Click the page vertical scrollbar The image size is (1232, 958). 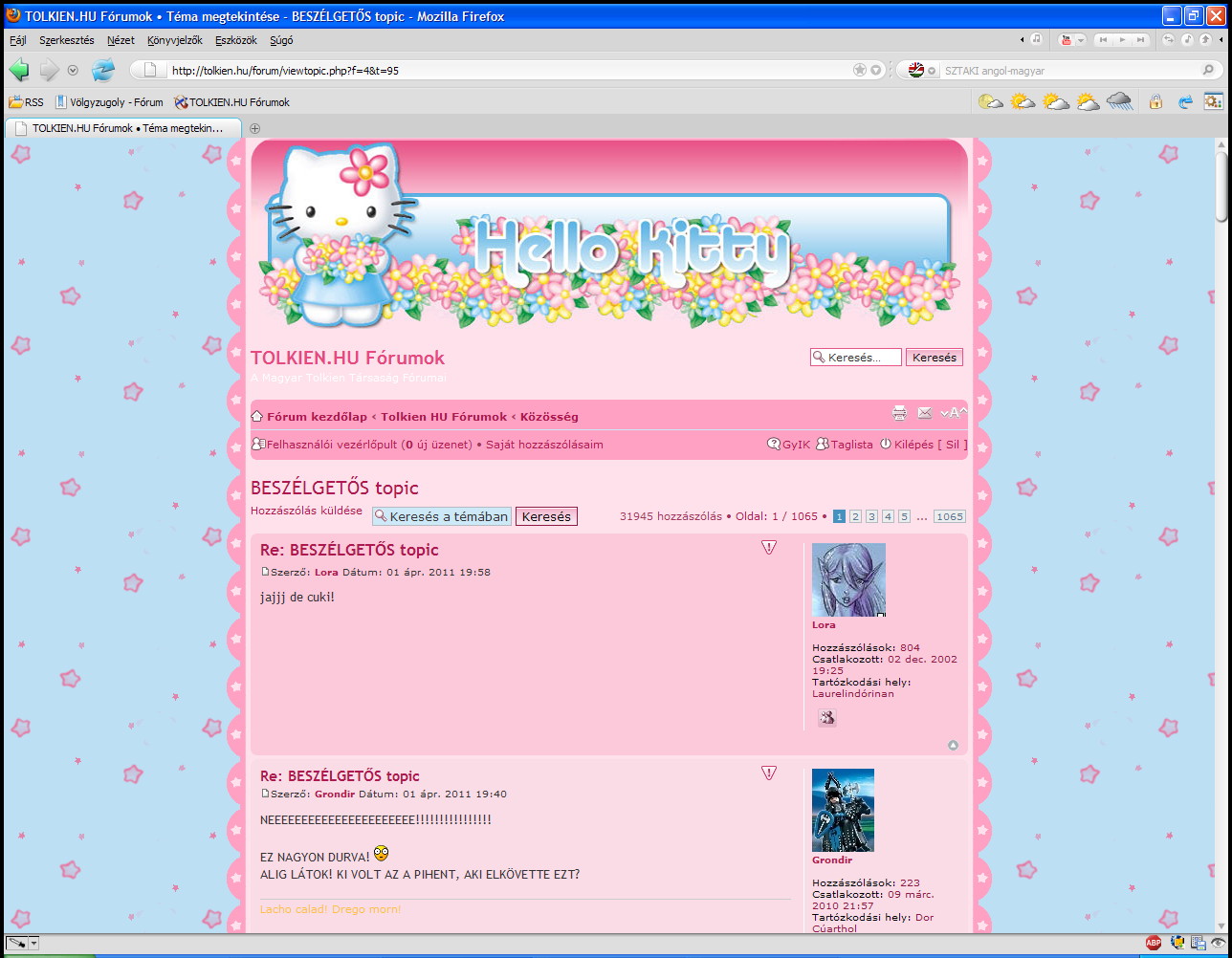tap(1222, 535)
